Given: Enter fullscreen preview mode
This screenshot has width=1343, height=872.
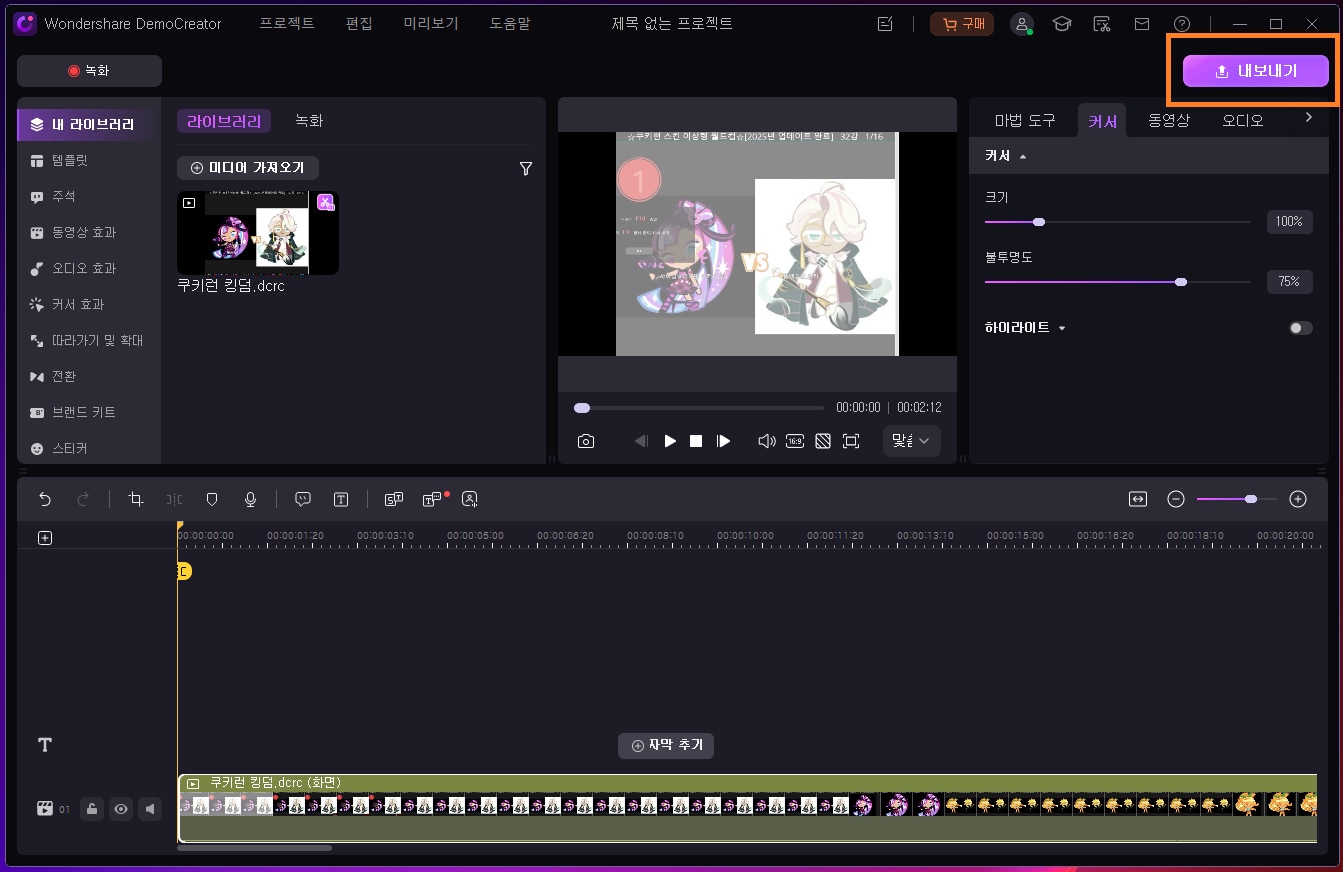Looking at the screenshot, I should [x=851, y=441].
